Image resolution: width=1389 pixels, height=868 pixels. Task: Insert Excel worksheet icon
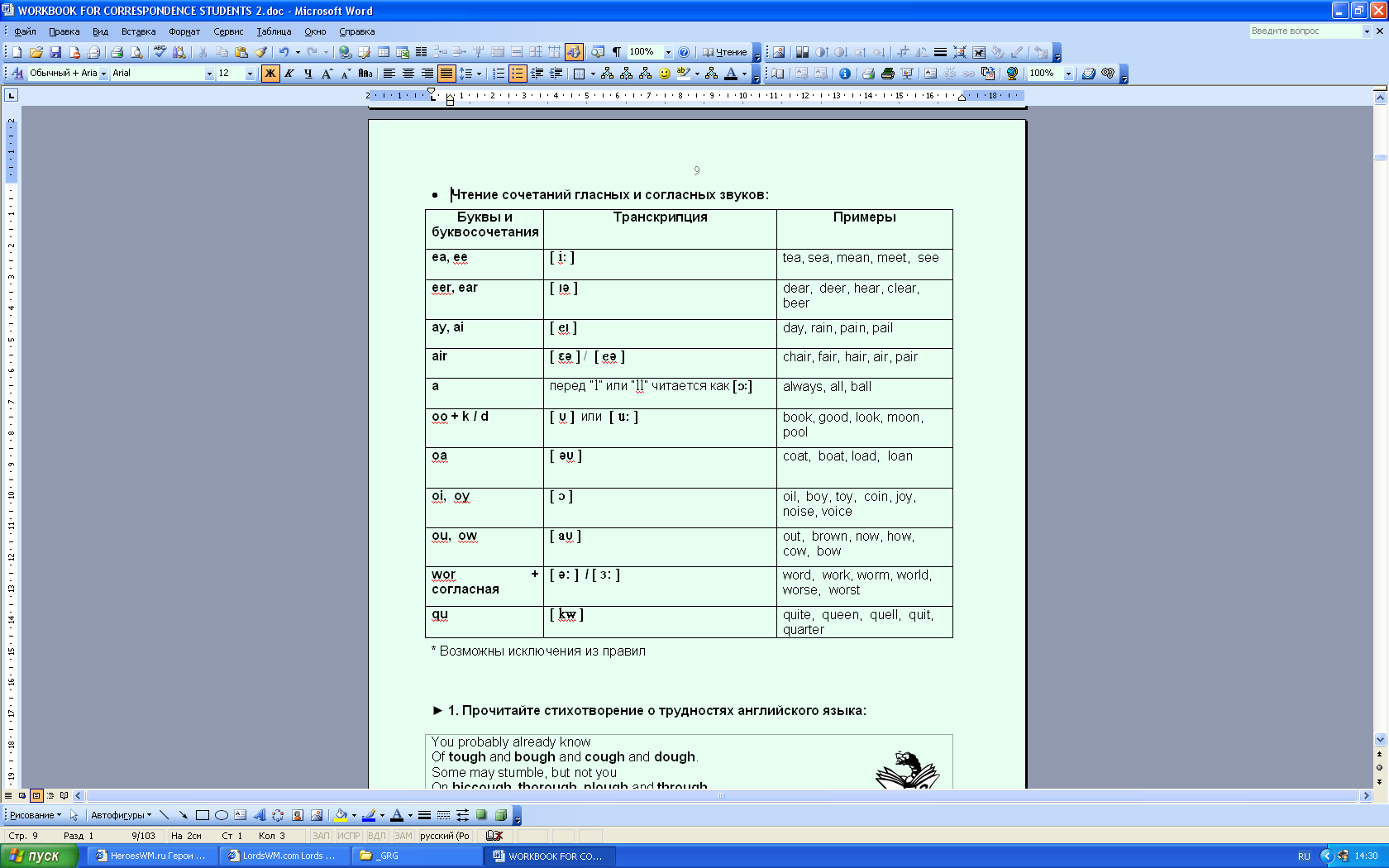pos(403,52)
